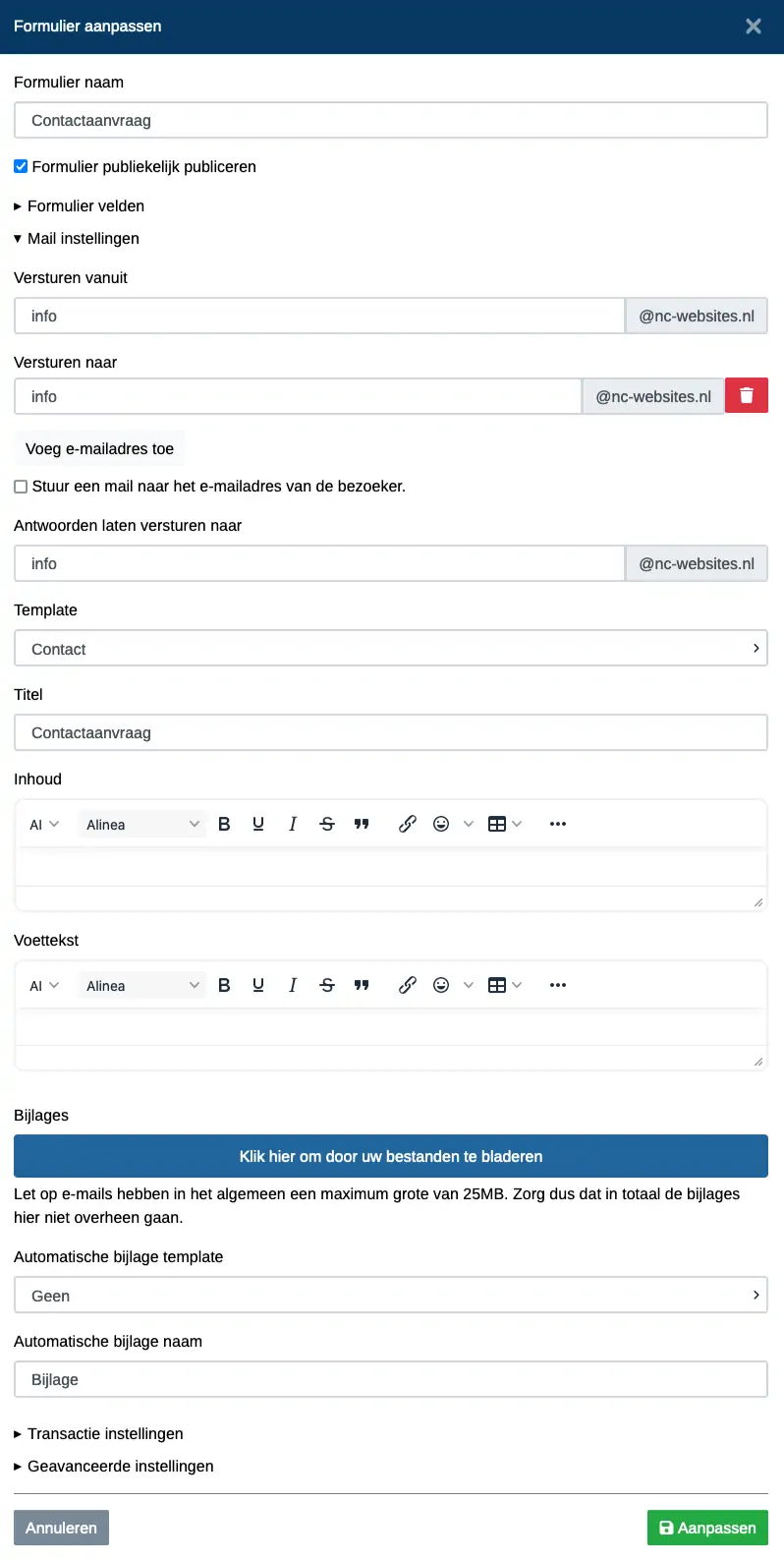Uncheck Formulier publiekelijk publiceren
Screen dimensions: 784x1560
pos(21,167)
